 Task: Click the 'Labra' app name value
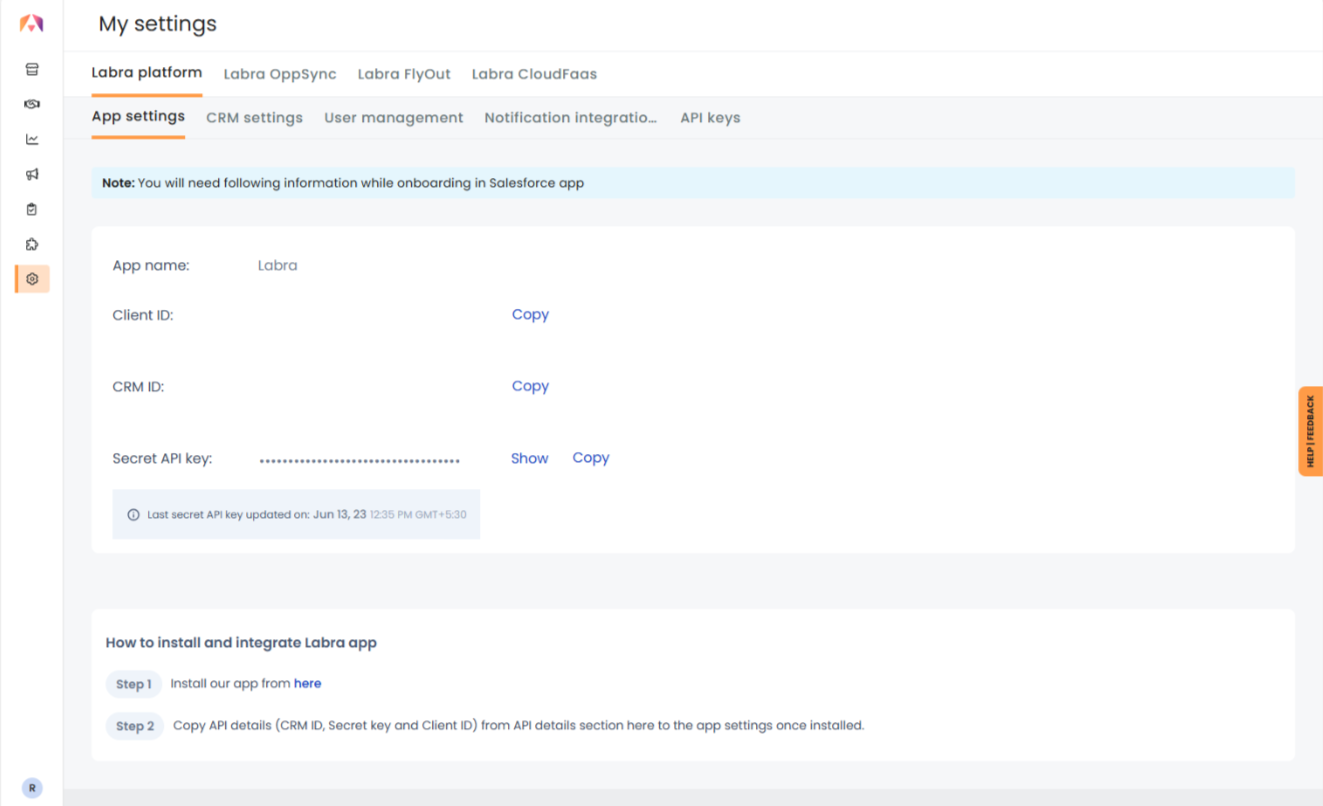[277, 265]
